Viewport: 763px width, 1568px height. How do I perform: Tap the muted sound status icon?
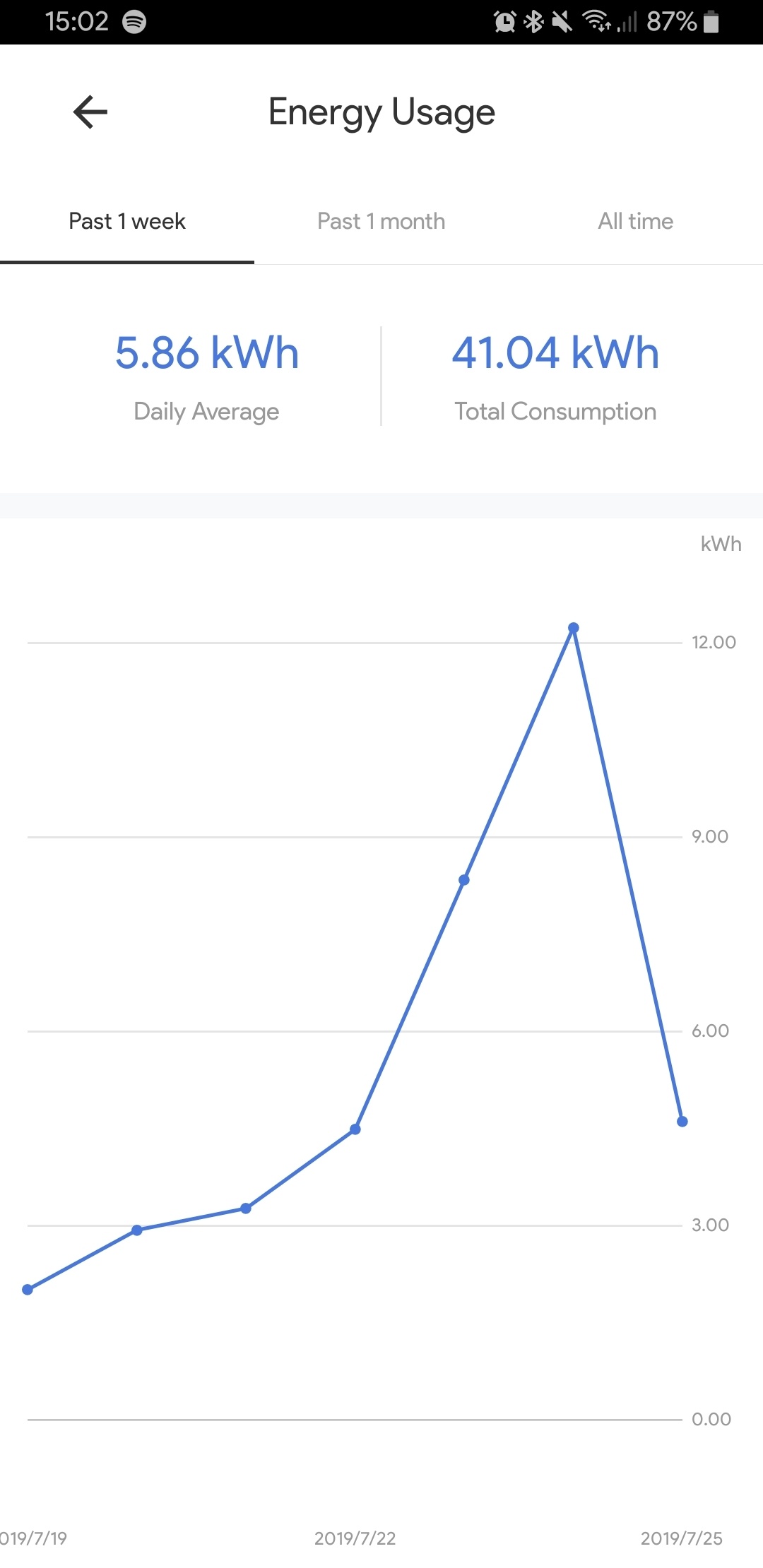(x=562, y=22)
